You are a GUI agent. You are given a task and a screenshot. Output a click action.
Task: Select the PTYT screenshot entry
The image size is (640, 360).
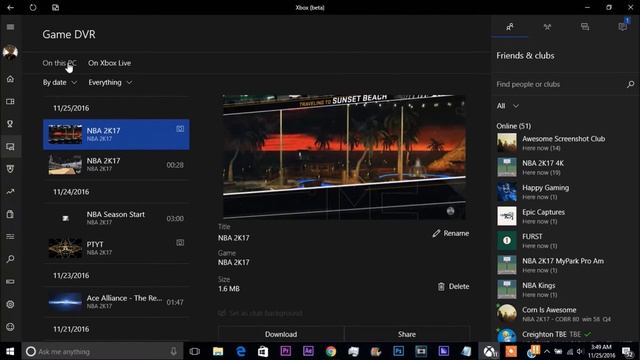pyautogui.click(x=116, y=248)
